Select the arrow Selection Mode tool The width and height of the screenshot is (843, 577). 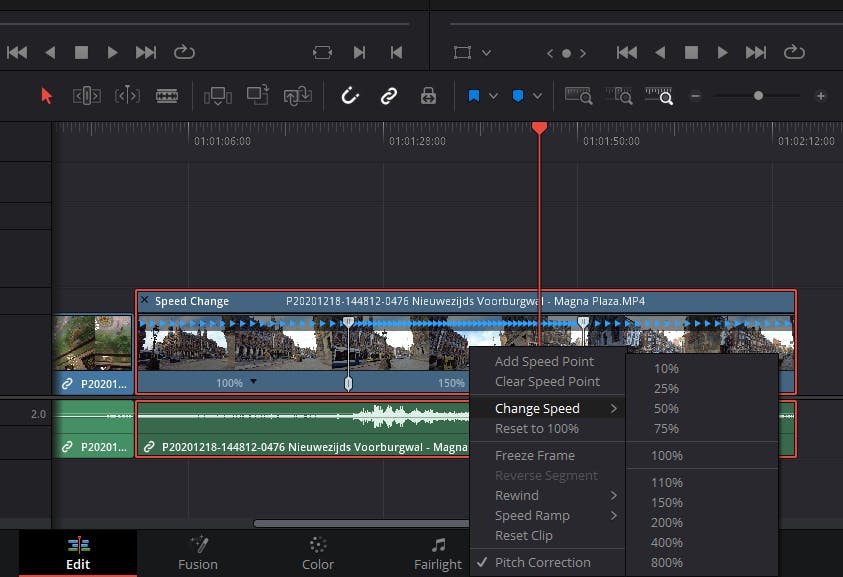[x=46, y=96]
